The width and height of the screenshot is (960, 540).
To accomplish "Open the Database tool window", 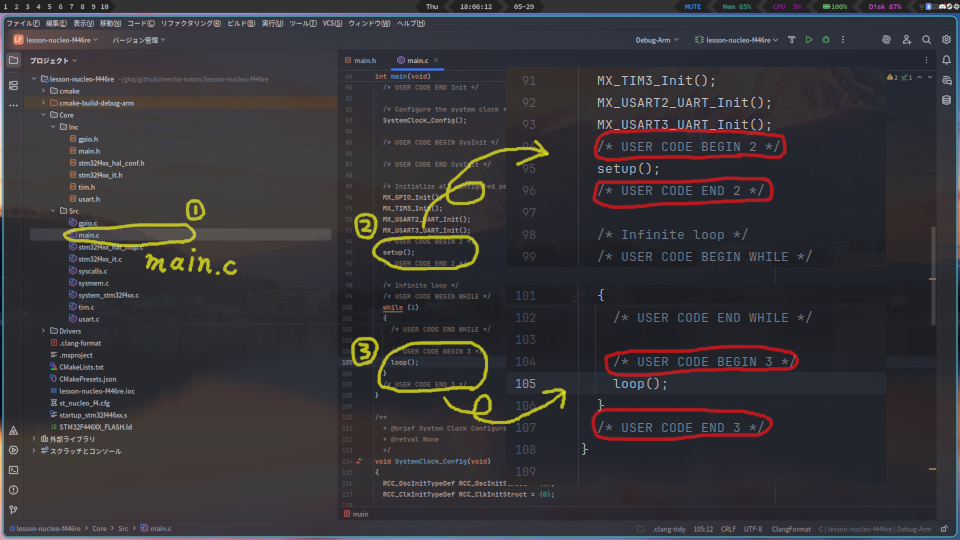I will tap(946, 100).
